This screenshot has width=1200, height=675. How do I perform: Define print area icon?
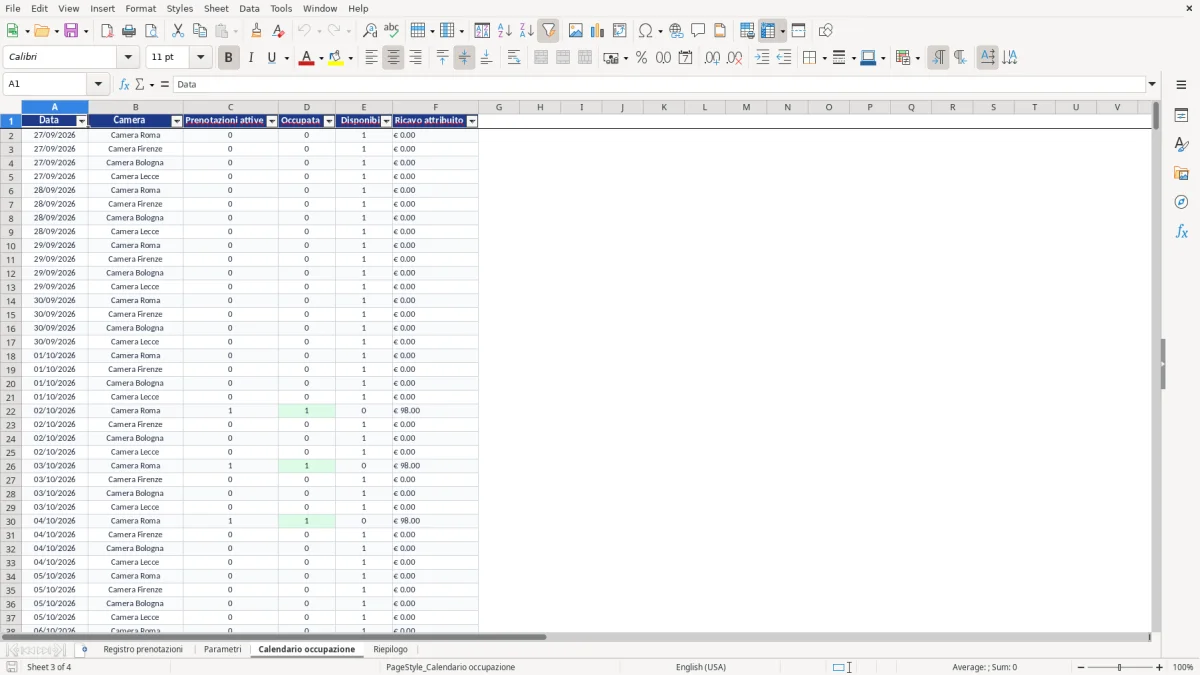[747, 31]
